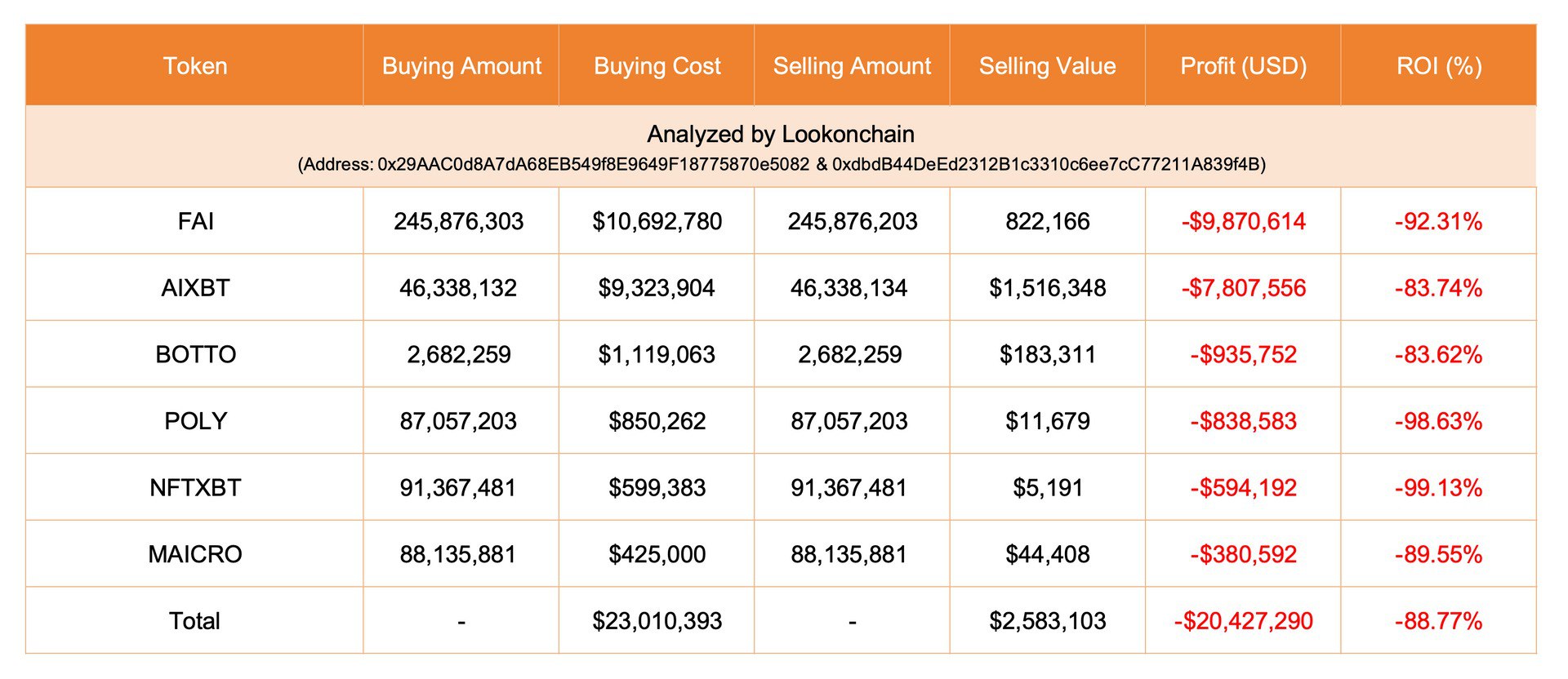1568x679 pixels.
Task: Select the FAI token cell
Action: [195, 221]
